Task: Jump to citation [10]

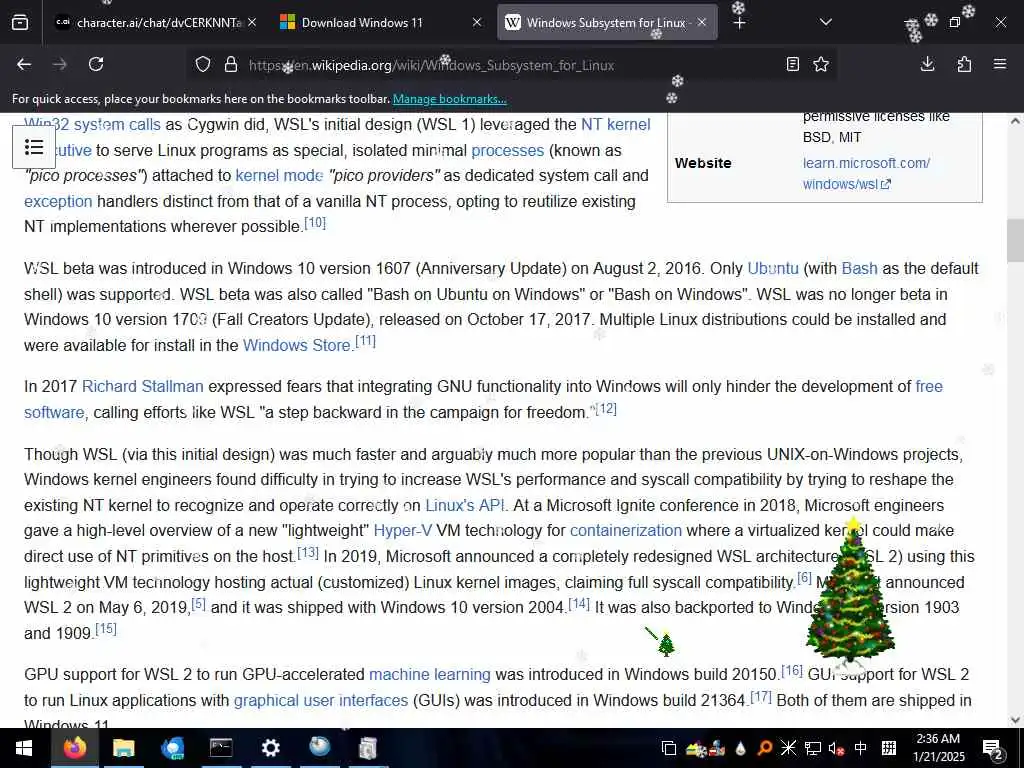Action: [x=315, y=223]
